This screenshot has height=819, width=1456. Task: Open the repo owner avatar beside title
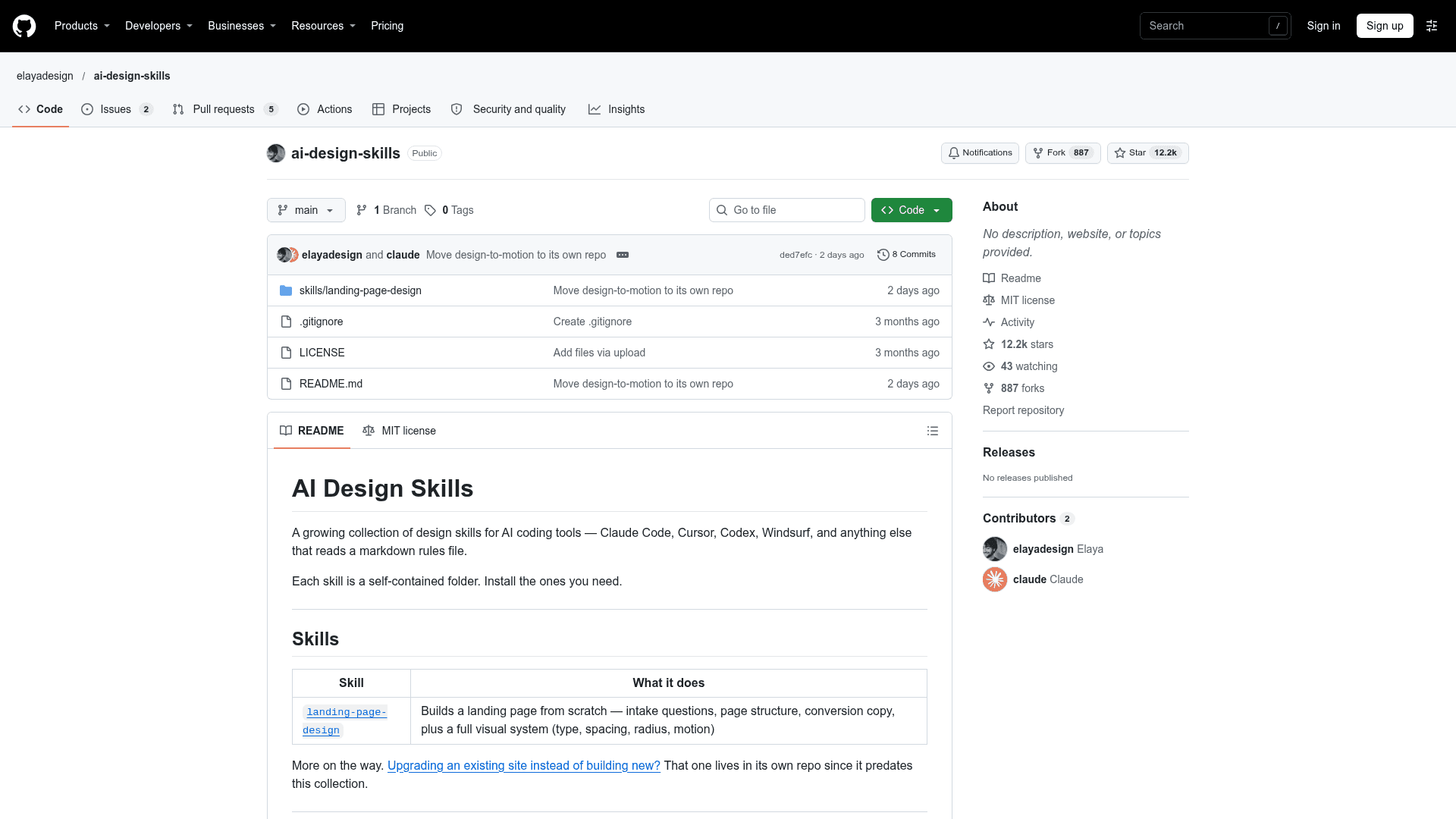[276, 153]
